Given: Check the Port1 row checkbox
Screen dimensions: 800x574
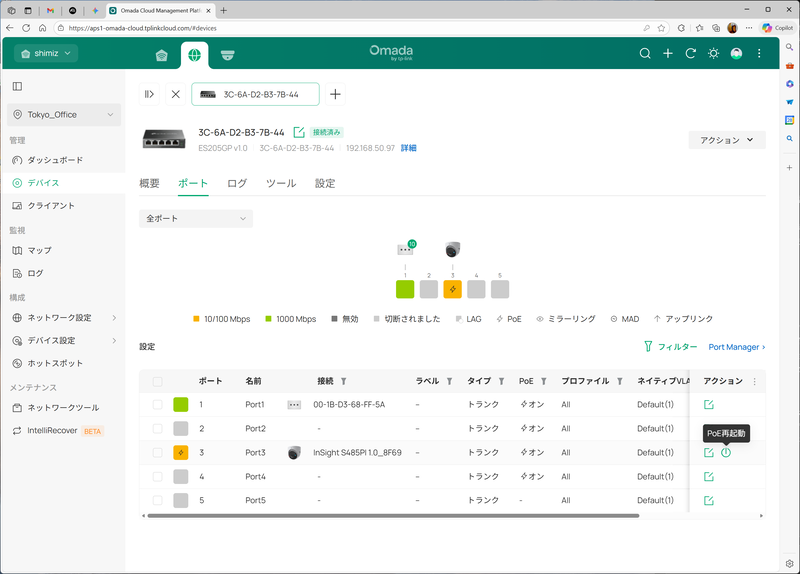Looking at the screenshot, I should click(x=158, y=405).
